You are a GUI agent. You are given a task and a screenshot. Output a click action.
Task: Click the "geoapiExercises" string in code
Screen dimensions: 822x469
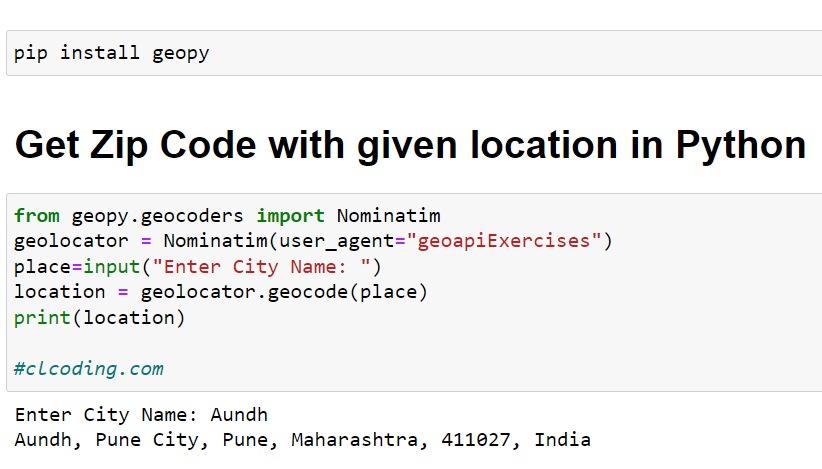[504, 241]
